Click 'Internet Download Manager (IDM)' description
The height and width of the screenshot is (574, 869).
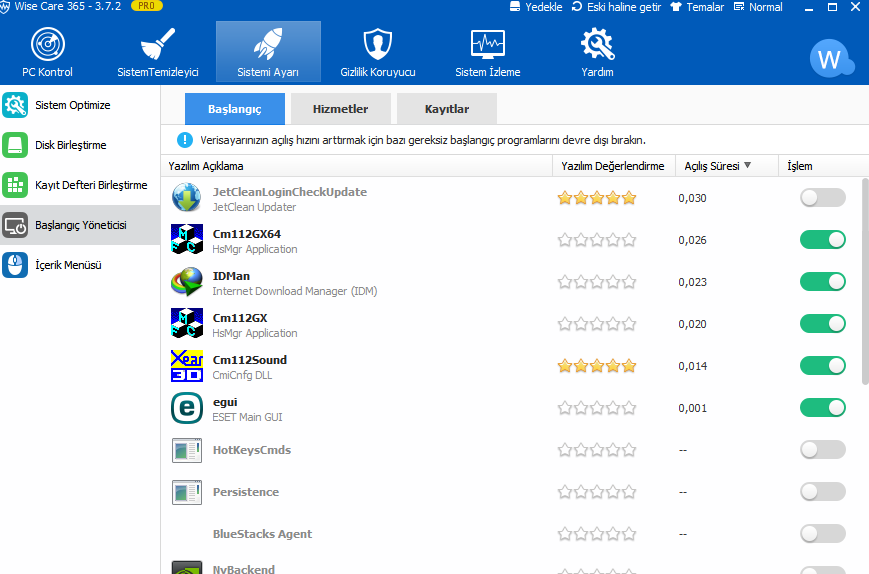(x=295, y=291)
